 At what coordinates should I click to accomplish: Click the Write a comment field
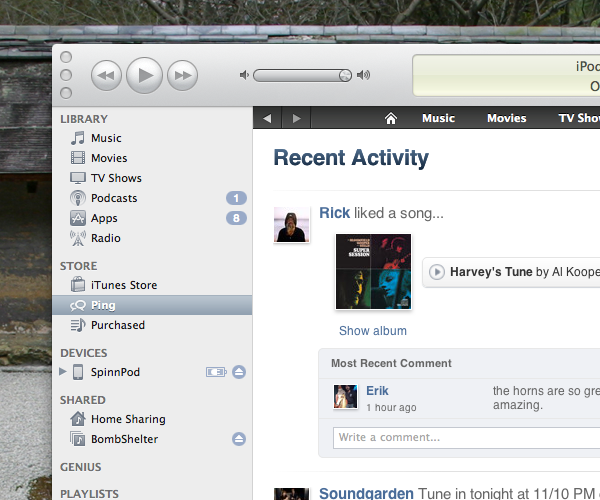(x=466, y=438)
